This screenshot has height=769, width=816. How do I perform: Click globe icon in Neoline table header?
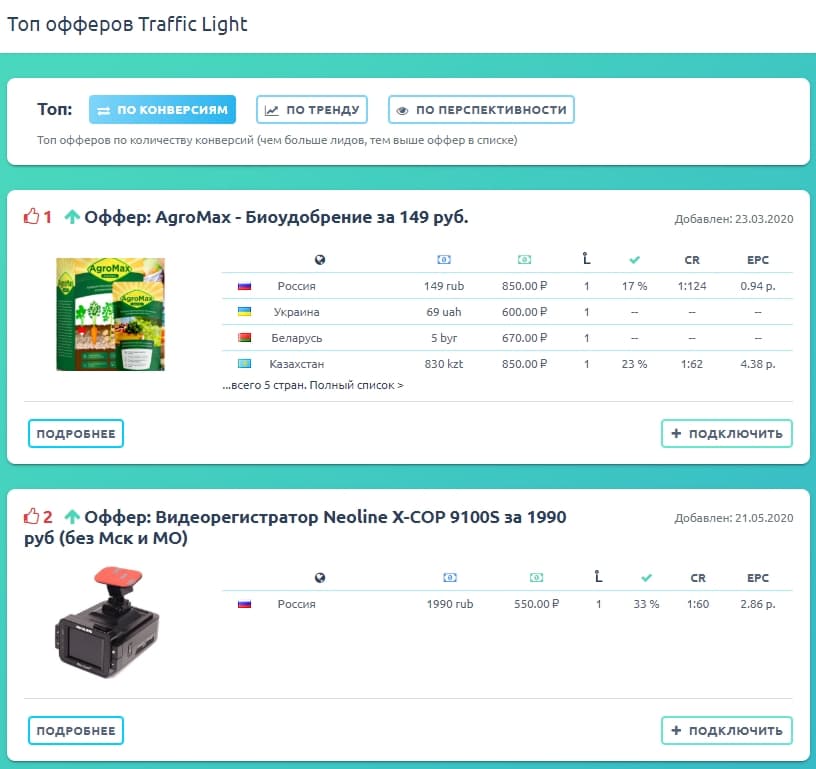(320, 578)
